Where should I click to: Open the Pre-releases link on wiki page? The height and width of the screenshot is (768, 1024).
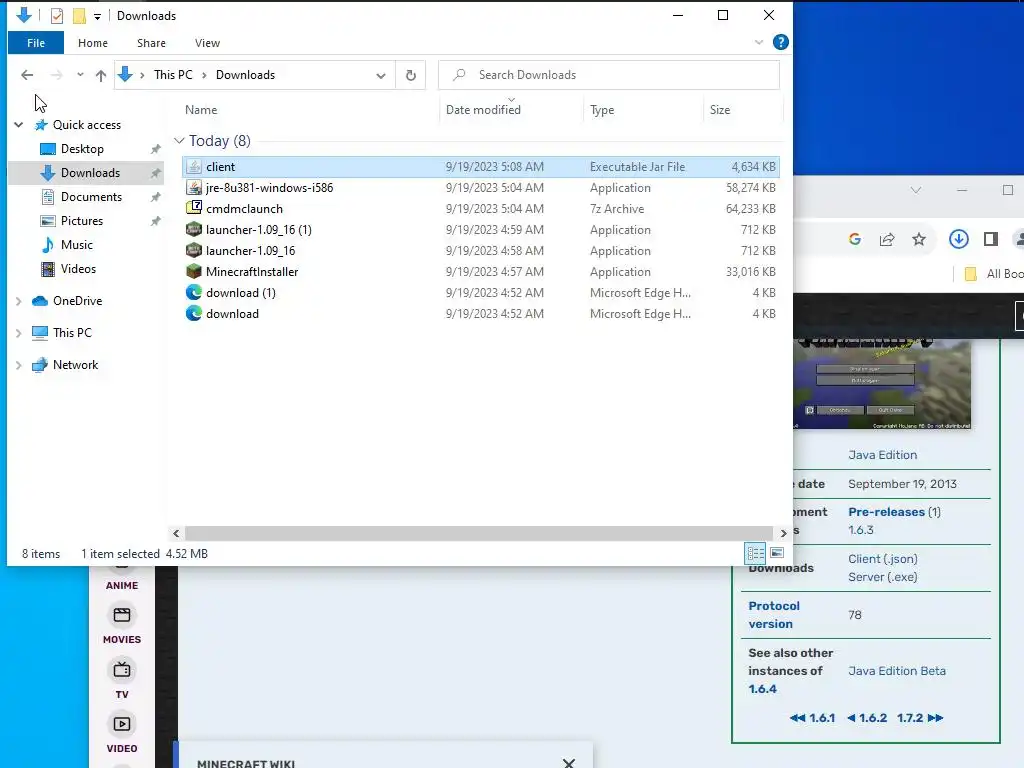click(x=886, y=512)
